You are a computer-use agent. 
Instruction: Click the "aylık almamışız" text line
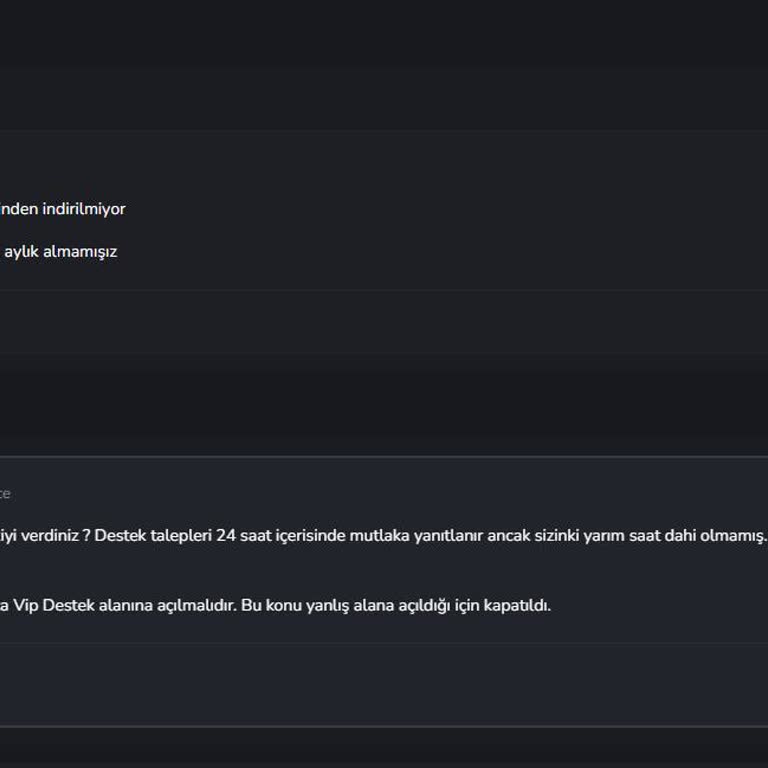[x=60, y=251]
